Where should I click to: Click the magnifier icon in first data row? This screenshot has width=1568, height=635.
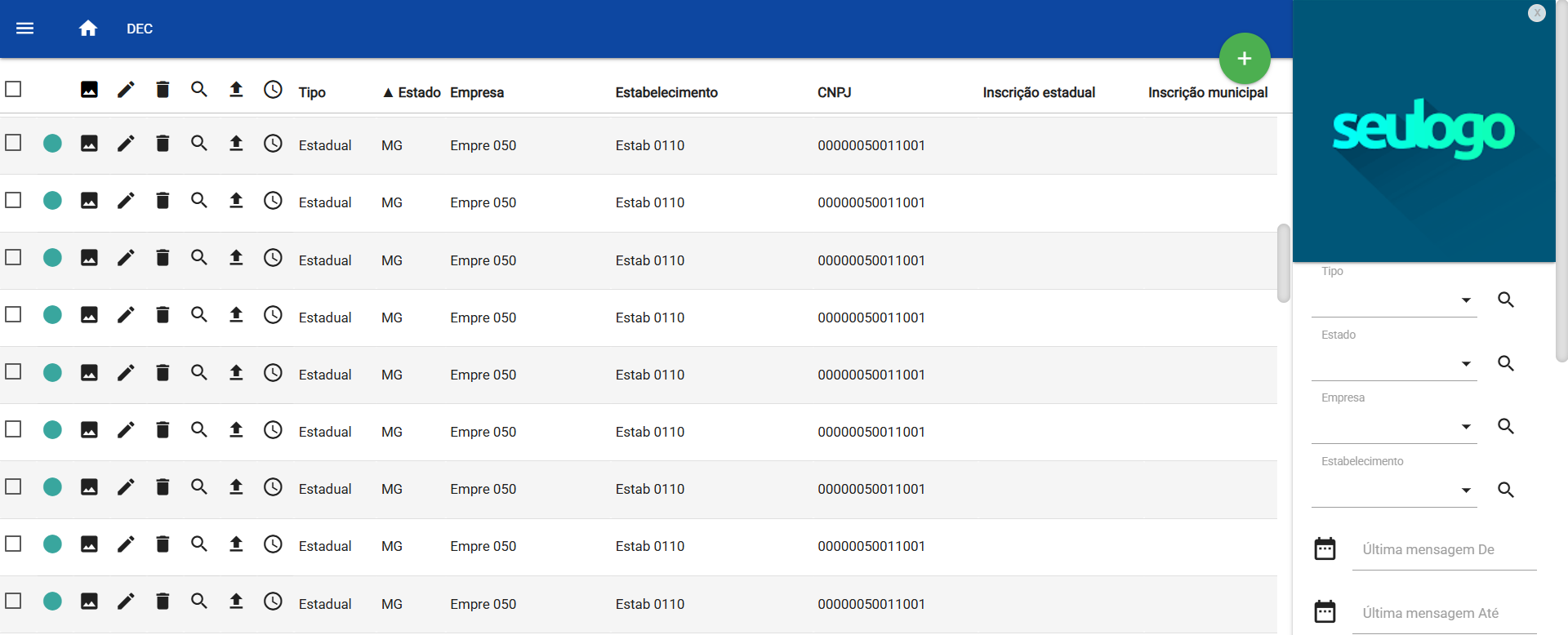199,144
